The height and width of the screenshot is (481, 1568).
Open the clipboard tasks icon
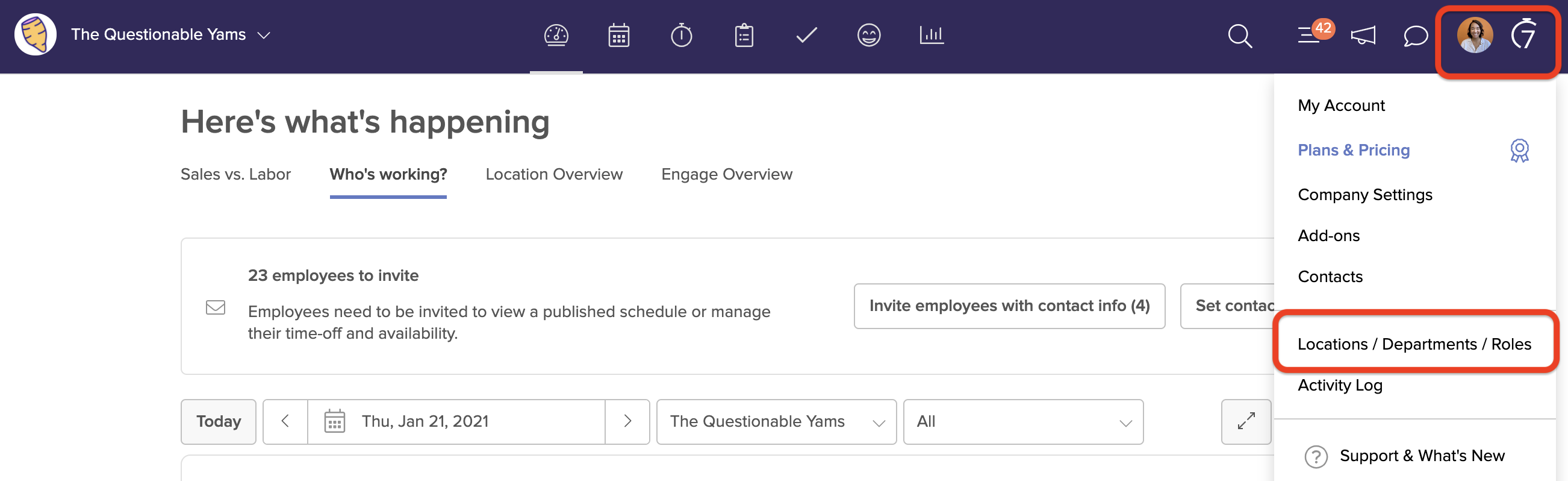click(x=744, y=36)
